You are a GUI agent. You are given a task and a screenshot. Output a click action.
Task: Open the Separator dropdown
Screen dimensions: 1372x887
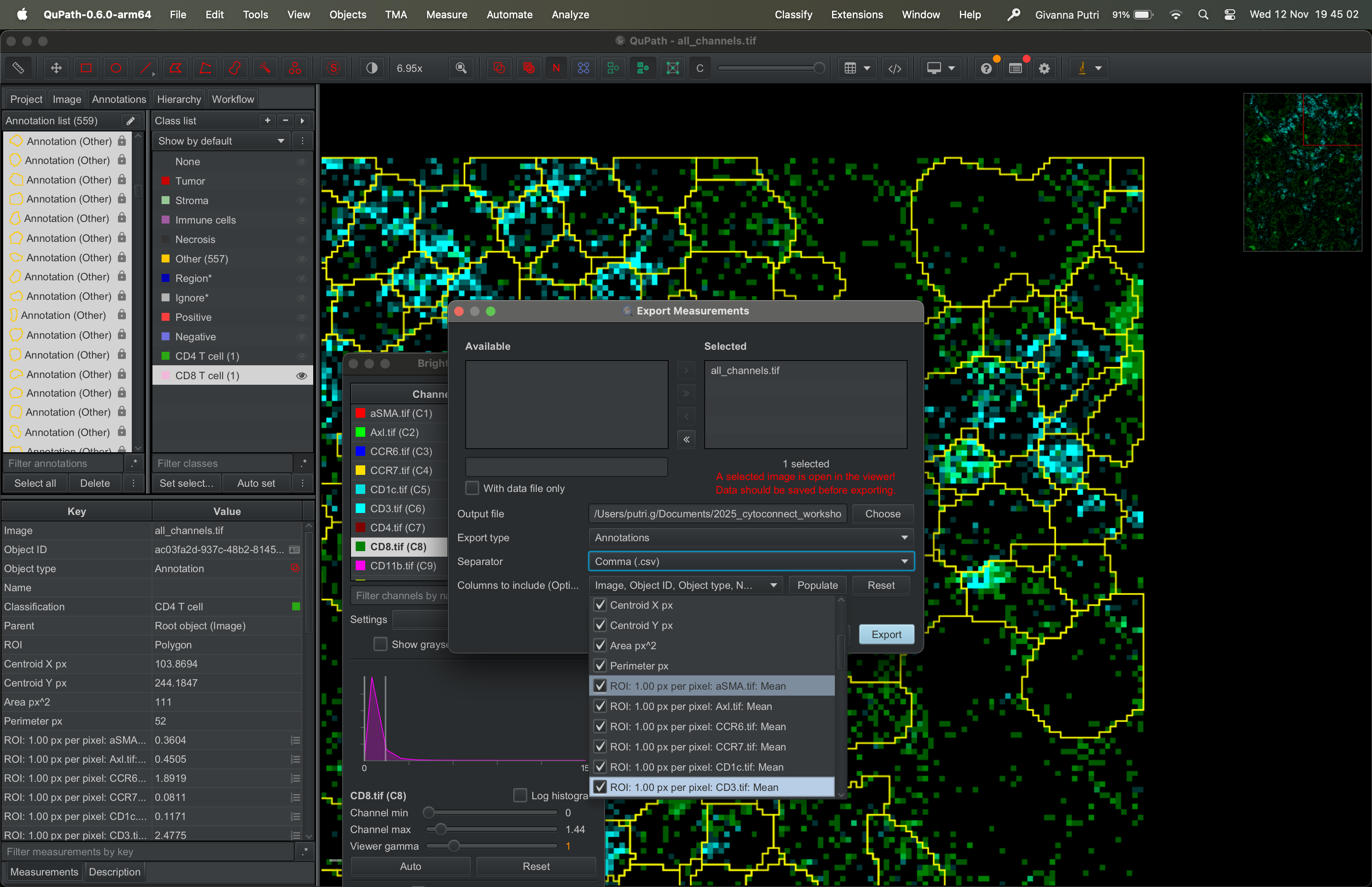point(751,561)
